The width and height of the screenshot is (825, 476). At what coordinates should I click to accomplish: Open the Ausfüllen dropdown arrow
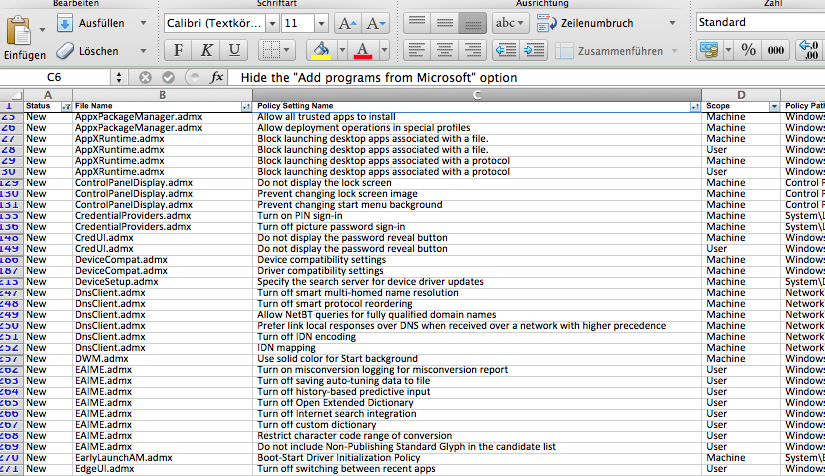click(x=143, y=23)
